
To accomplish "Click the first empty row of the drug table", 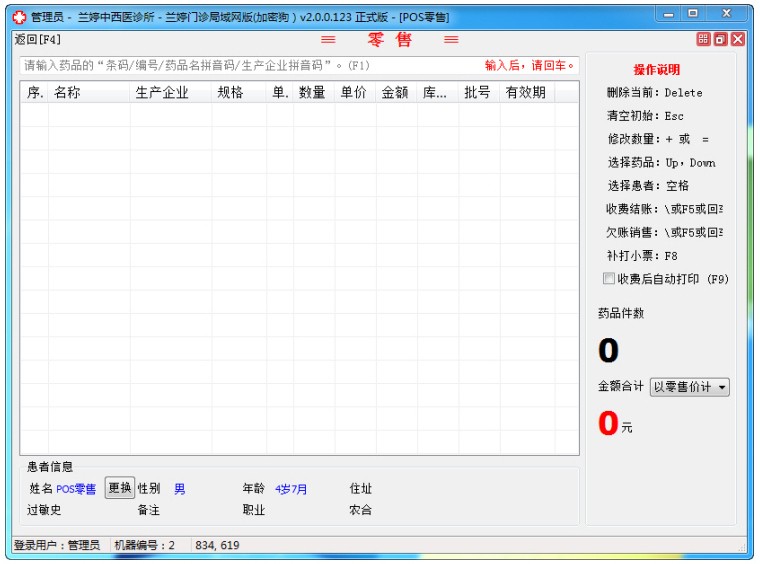I will coord(300,115).
